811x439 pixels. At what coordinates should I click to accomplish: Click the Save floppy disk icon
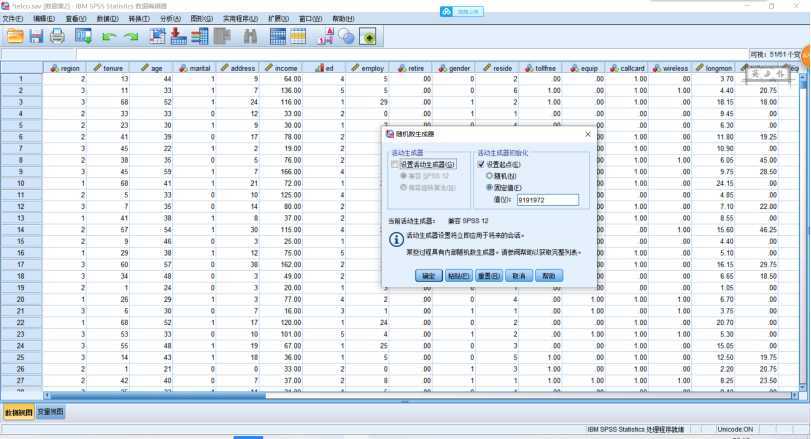tap(36, 36)
